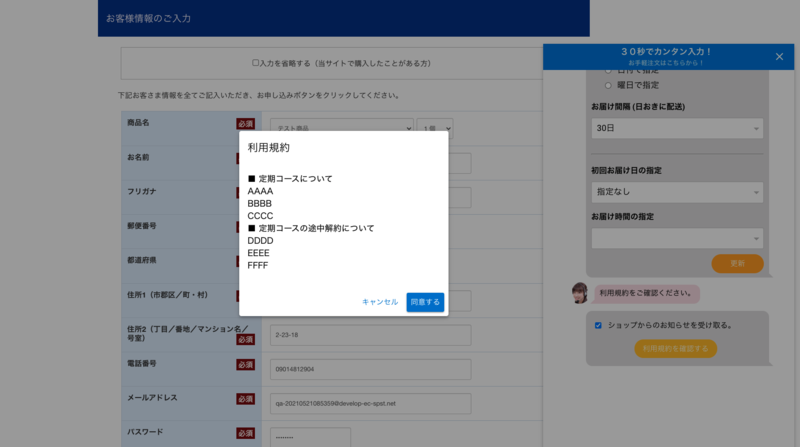The width and height of the screenshot is (800, 447).
Task: Click the 必須 badge next to 商品名
Action: [245, 124]
